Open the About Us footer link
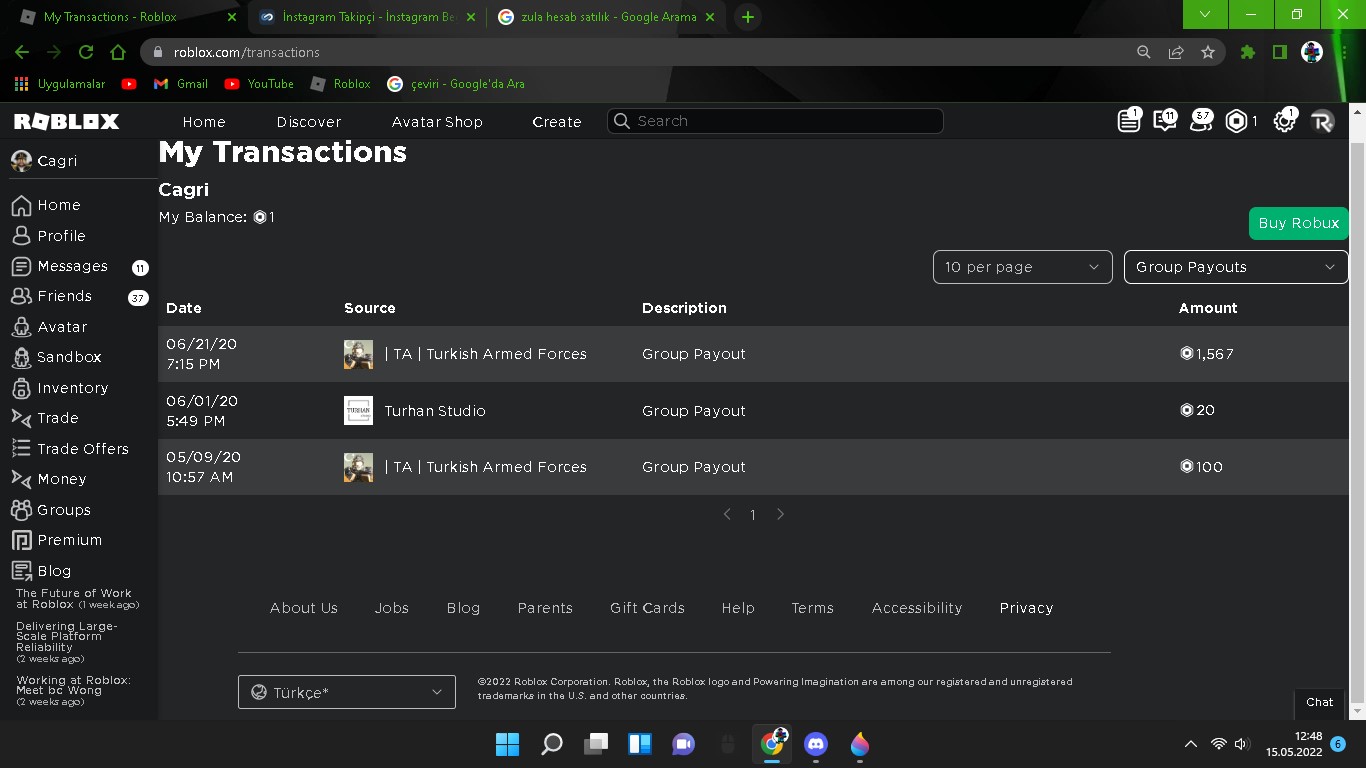This screenshot has height=768, width=1366. tap(304, 608)
